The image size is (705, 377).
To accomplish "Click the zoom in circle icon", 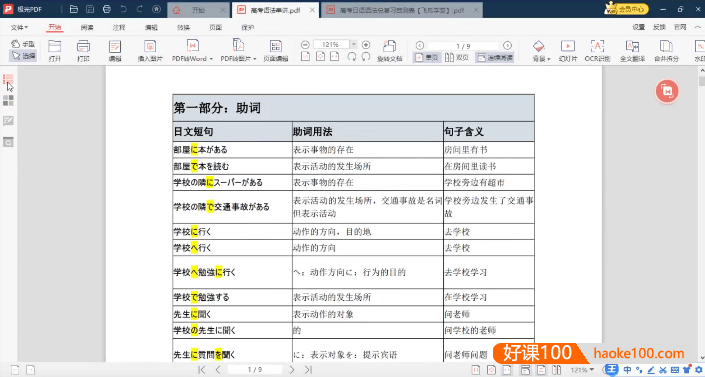I will tap(366, 45).
